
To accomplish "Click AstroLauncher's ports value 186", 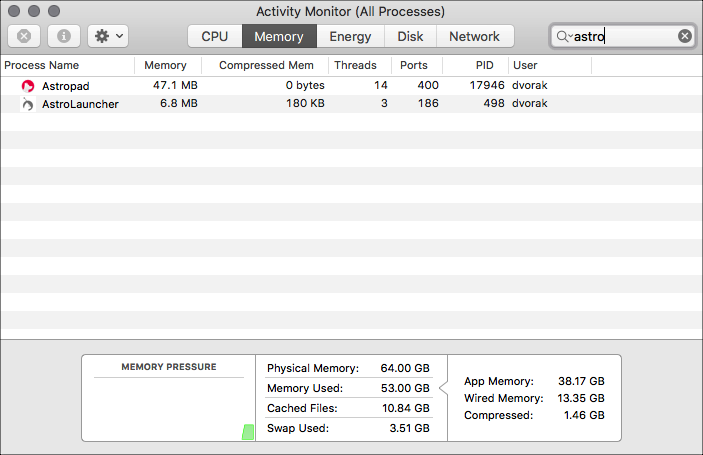I will point(428,103).
